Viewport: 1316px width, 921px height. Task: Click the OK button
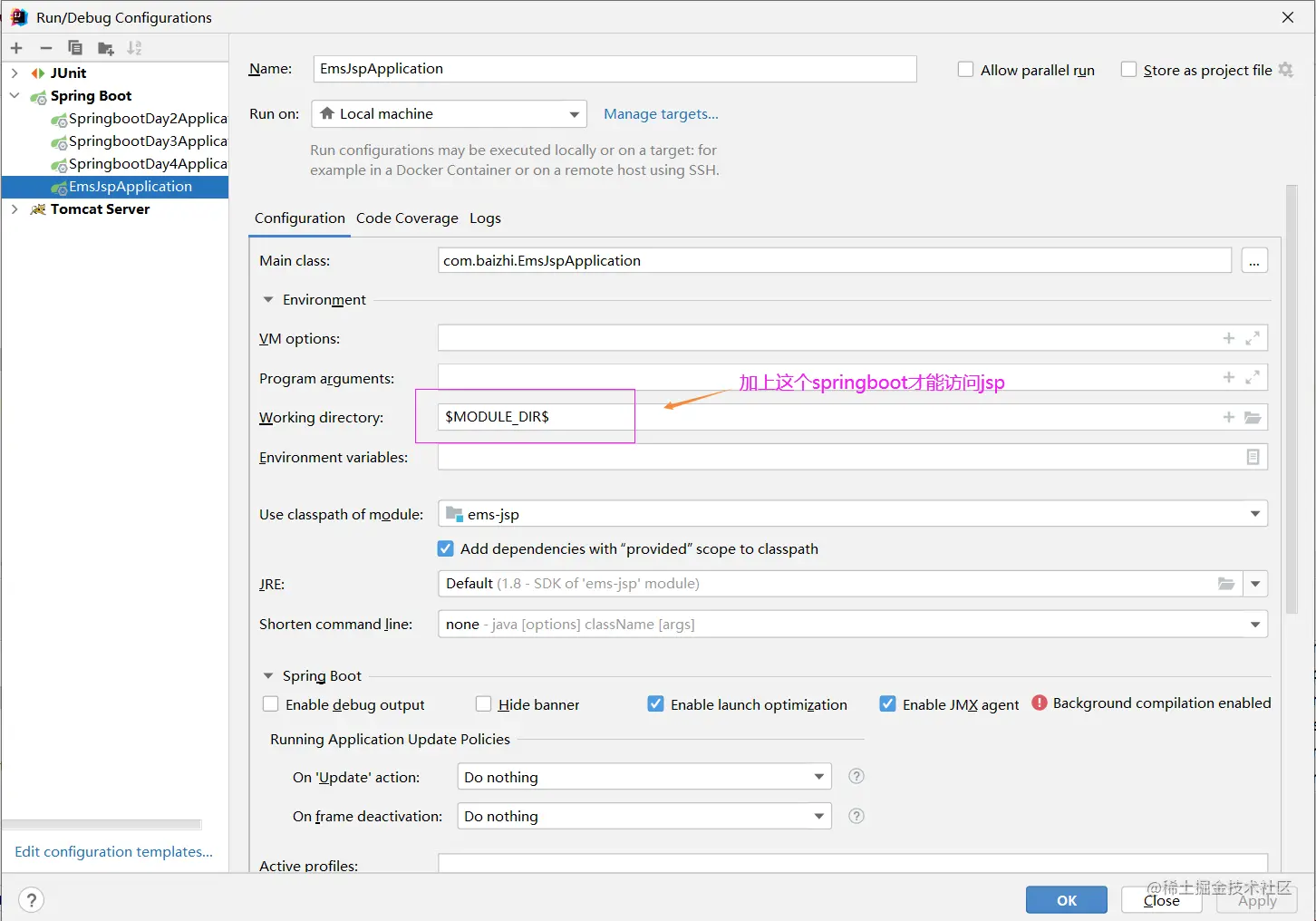1067,900
